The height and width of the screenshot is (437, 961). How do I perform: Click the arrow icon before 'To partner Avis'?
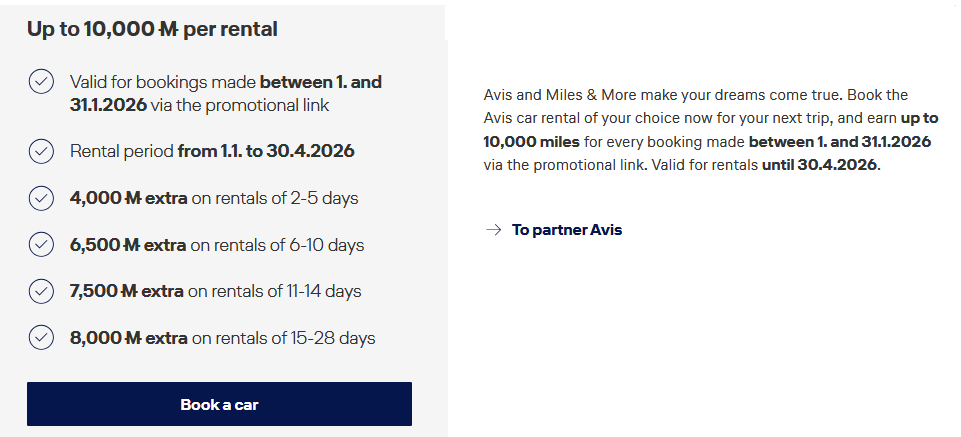click(492, 230)
